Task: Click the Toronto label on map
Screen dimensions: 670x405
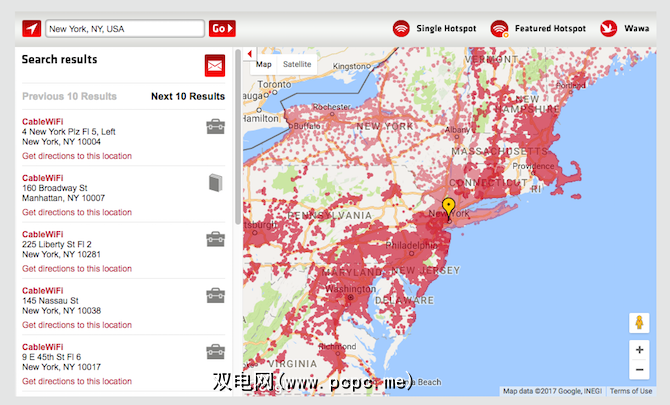Action: click(274, 85)
